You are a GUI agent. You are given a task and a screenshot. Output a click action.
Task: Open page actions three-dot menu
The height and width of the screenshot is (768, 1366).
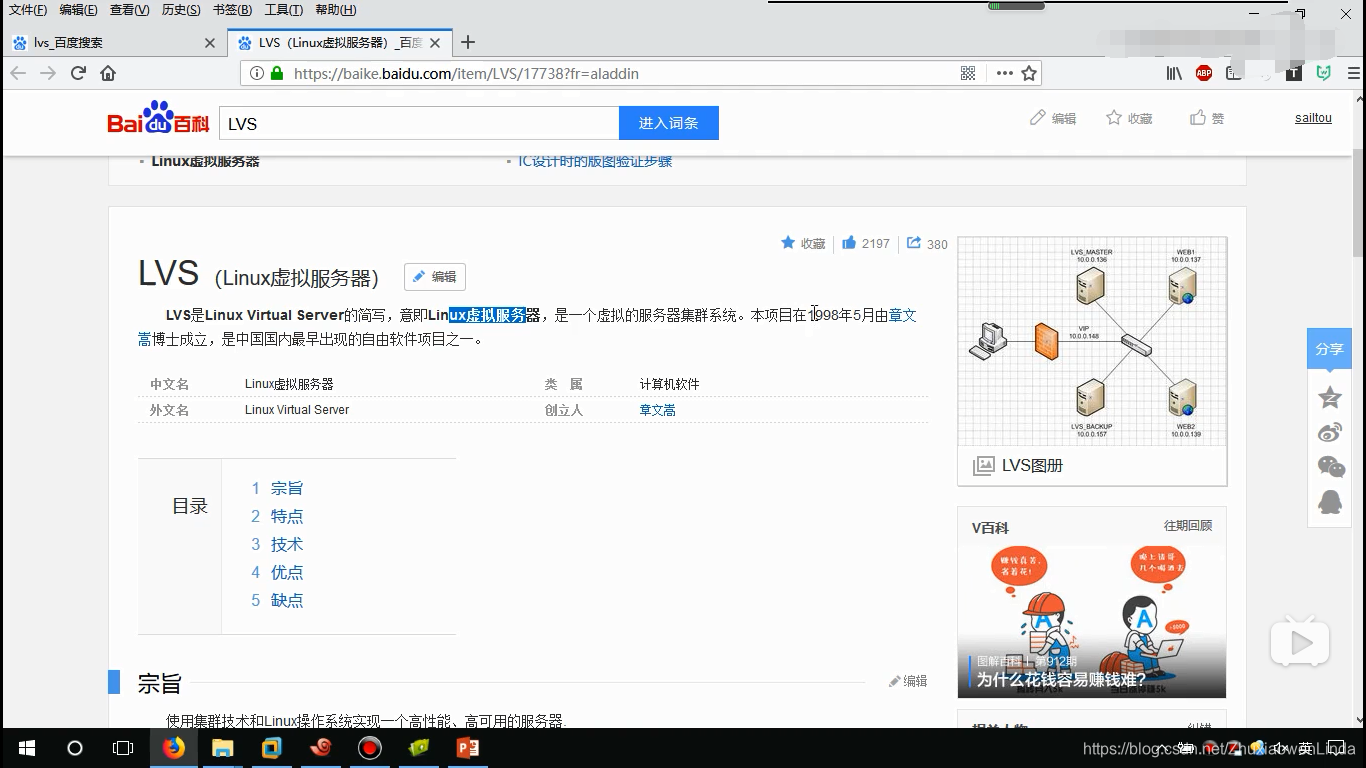(1004, 73)
